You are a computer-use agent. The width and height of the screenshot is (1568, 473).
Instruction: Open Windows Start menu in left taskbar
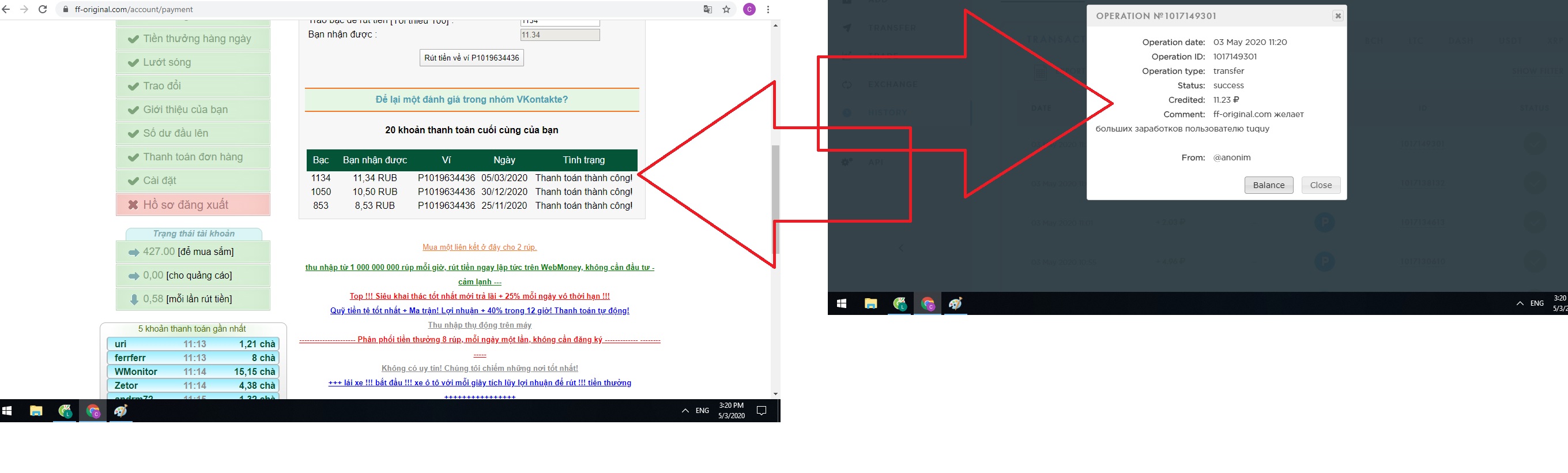pos(7,411)
